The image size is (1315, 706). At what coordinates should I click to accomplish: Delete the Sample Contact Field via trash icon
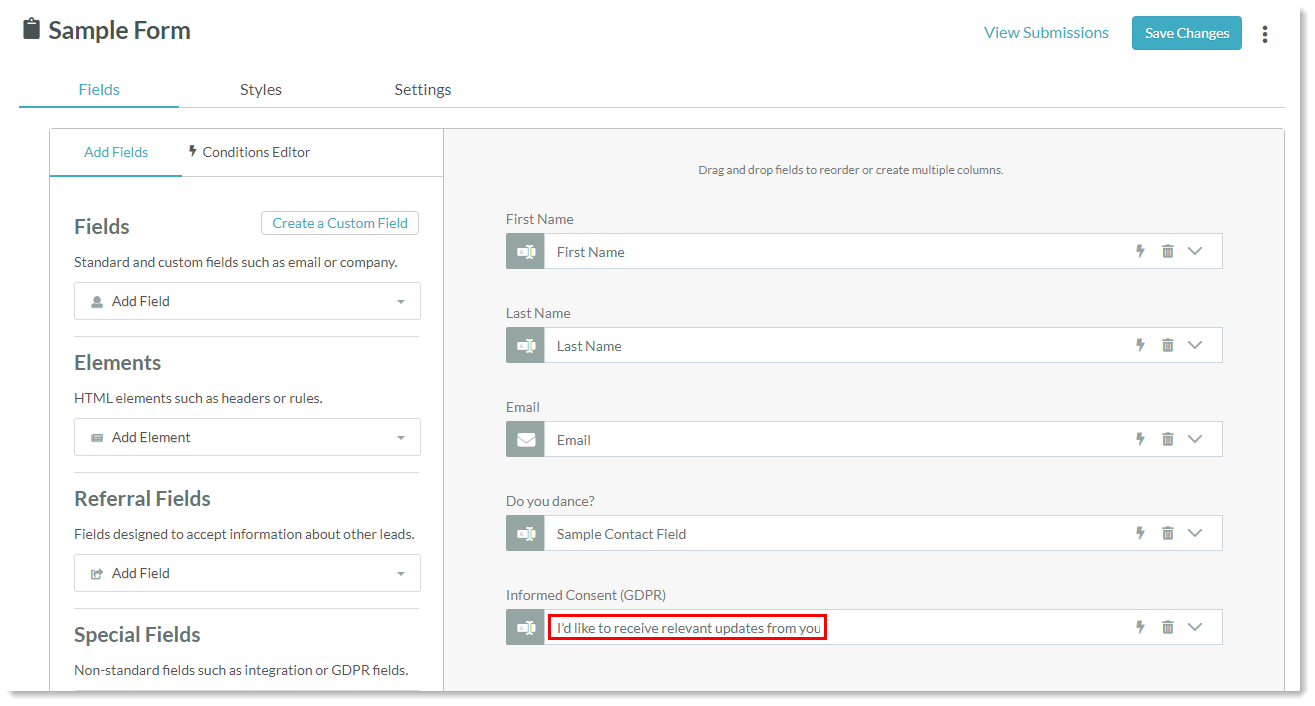(1167, 533)
